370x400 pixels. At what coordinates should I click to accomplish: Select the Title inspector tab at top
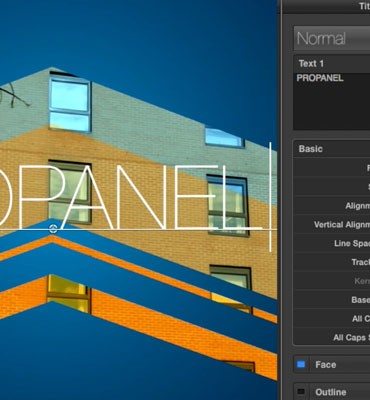(364, 6)
